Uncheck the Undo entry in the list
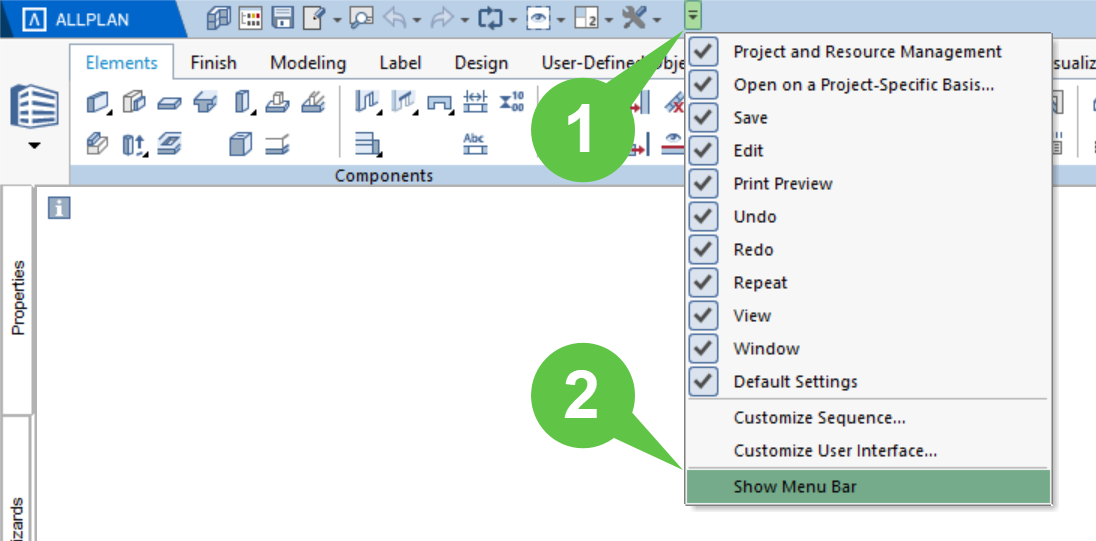Viewport: 1096px width, 541px height. click(x=703, y=217)
